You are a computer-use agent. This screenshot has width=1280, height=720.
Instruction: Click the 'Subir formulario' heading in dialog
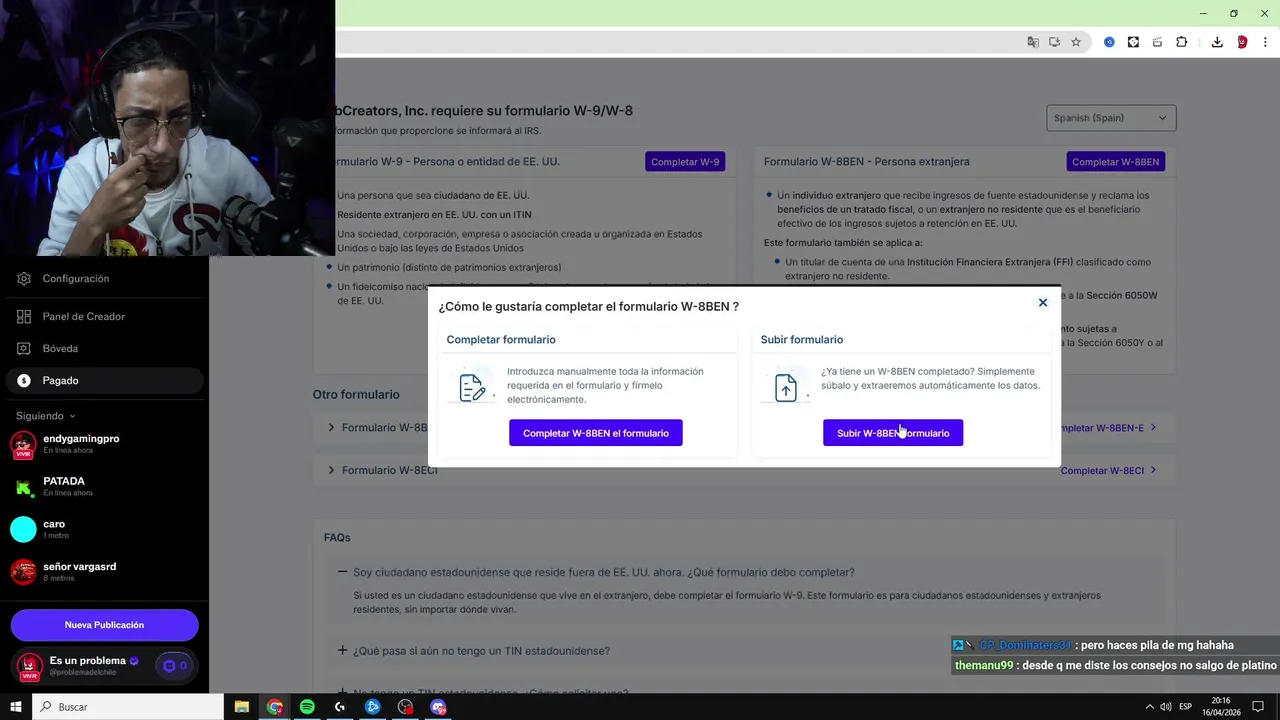click(802, 340)
